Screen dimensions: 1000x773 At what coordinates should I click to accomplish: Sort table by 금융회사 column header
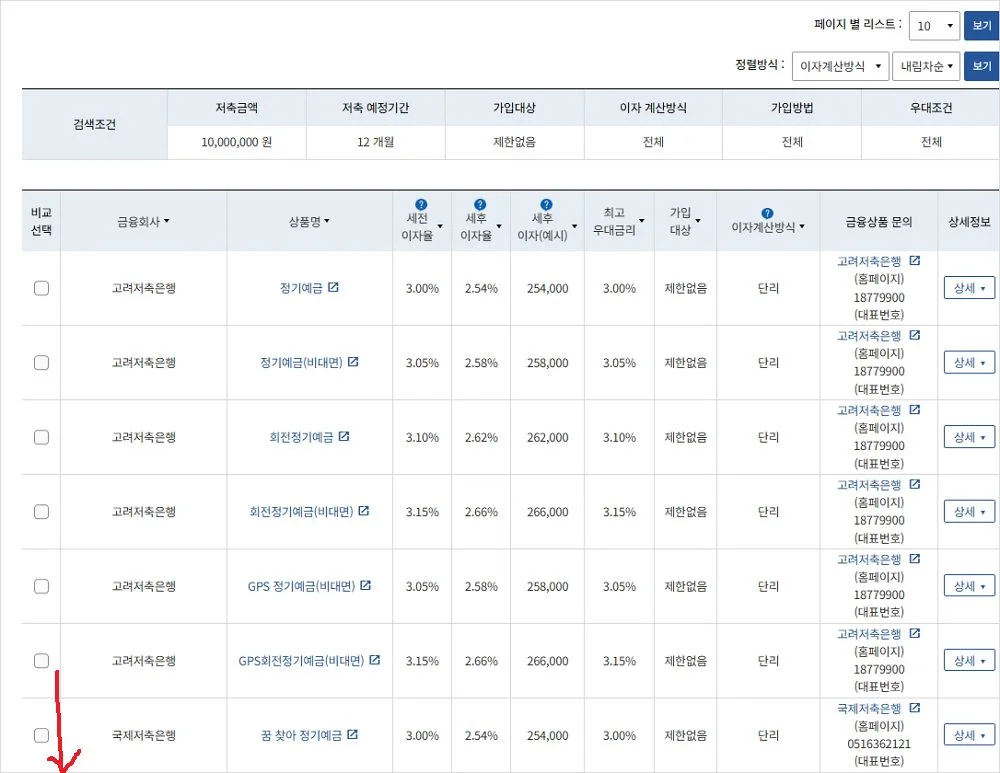click(143, 221)
